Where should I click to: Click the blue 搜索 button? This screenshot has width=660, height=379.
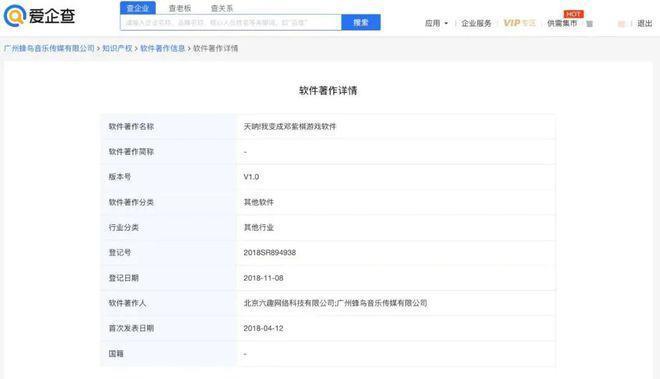pyautogui.click(x=361, y=22)
